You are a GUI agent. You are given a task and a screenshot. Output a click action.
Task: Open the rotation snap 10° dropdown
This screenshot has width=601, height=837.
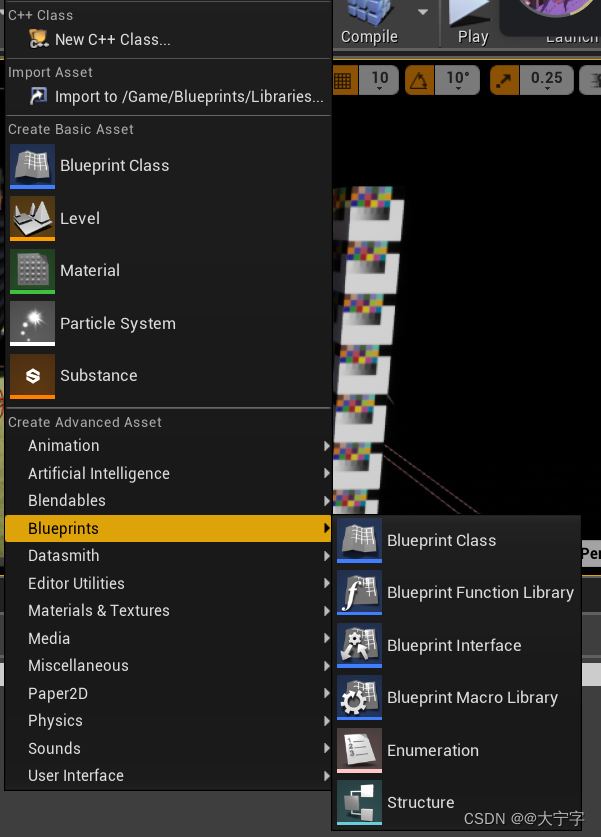point(457,80)
